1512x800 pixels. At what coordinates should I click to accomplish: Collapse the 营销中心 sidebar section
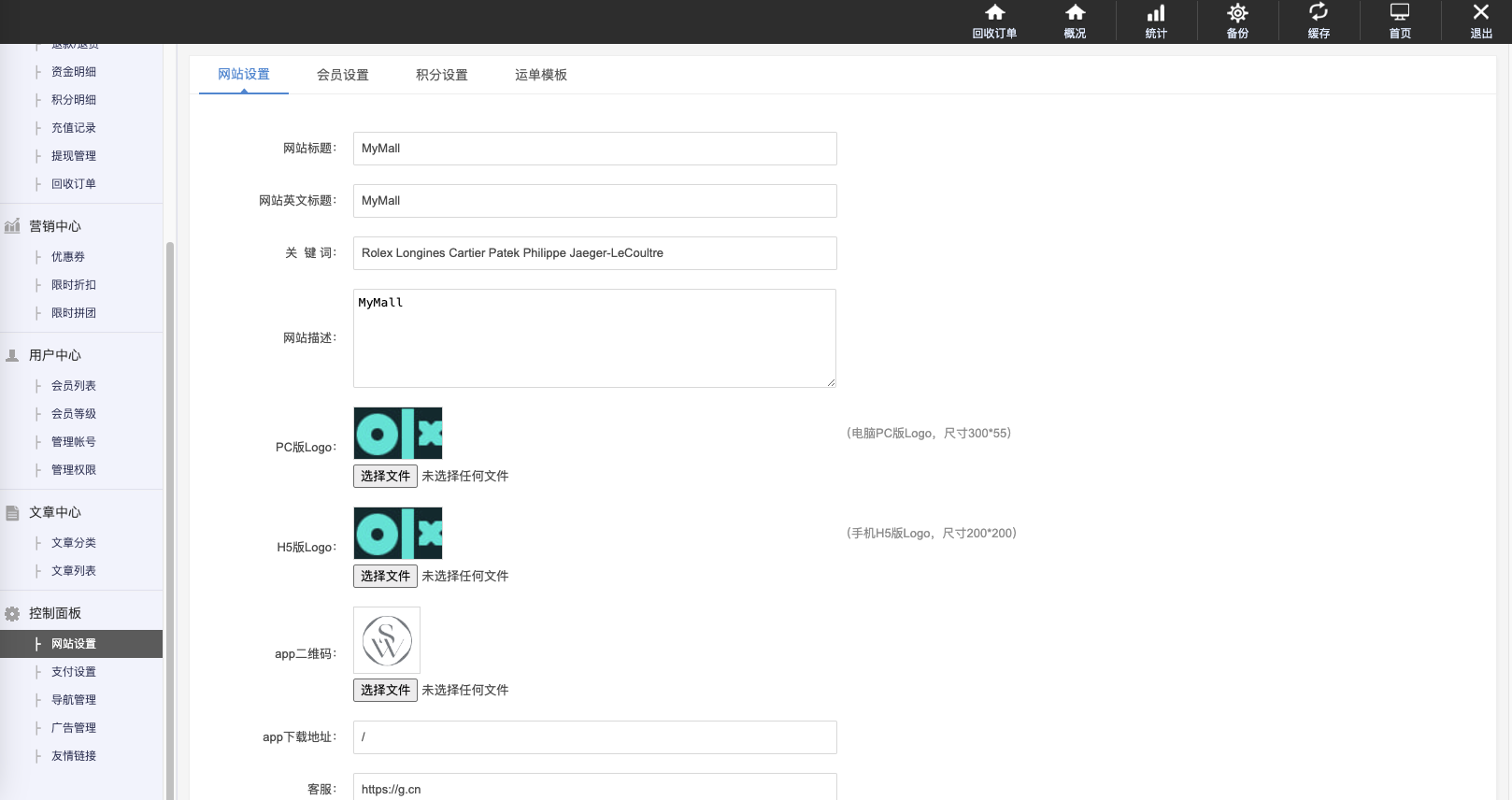pos(54,226)
